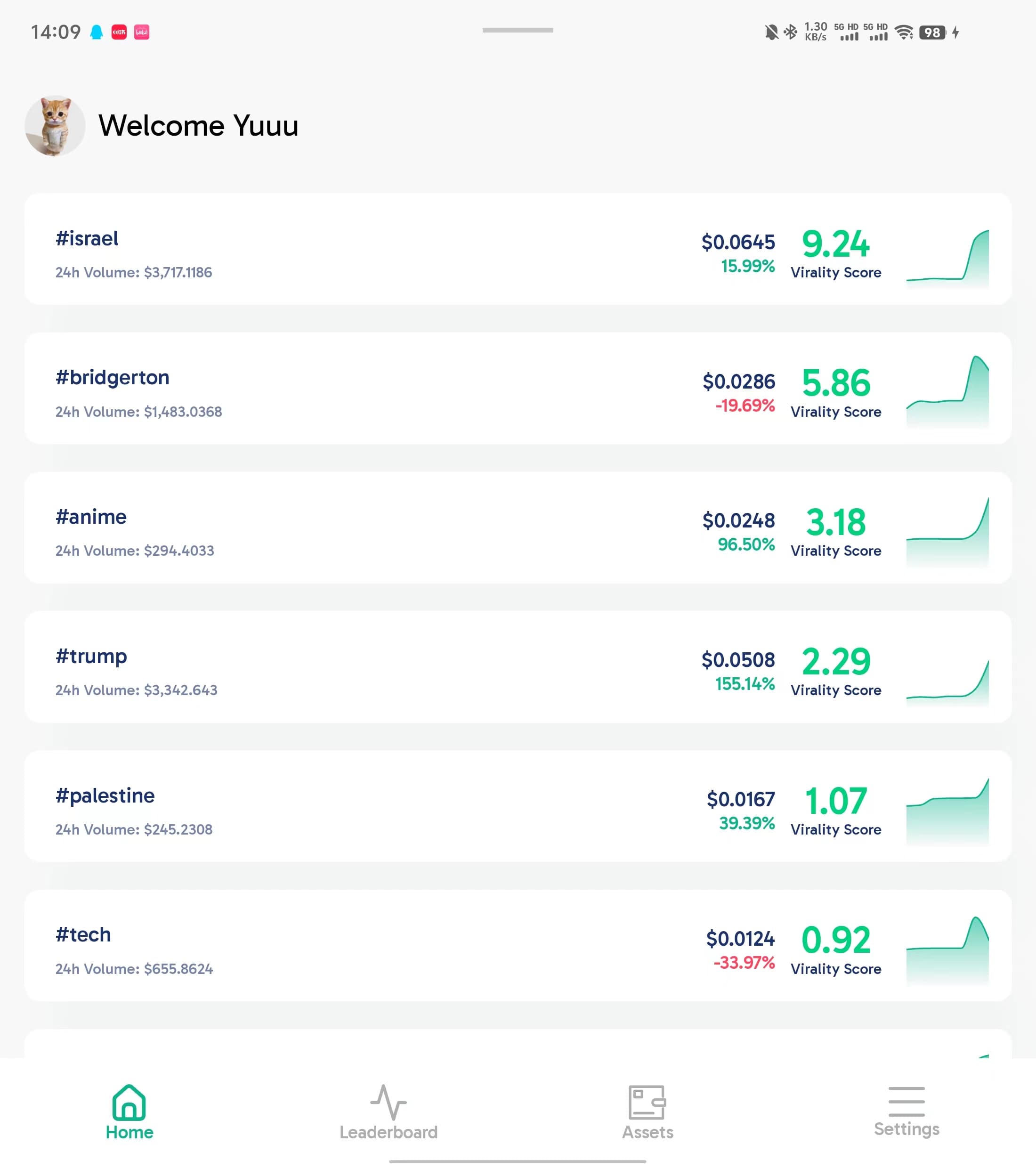Tap the QQ penguin notification icon

click(97, 32)
